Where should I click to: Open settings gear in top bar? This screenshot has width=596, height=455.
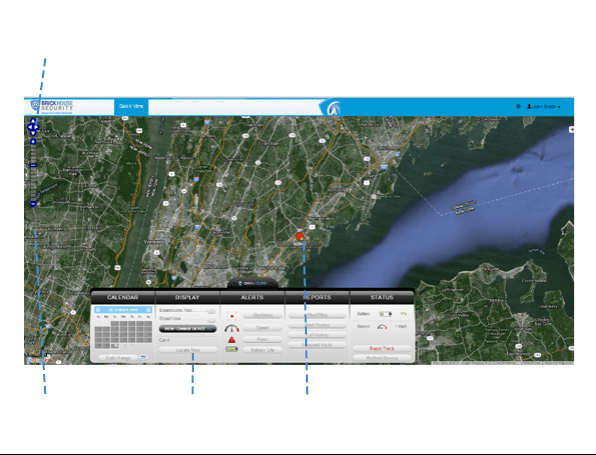click(x=518, y=106)
